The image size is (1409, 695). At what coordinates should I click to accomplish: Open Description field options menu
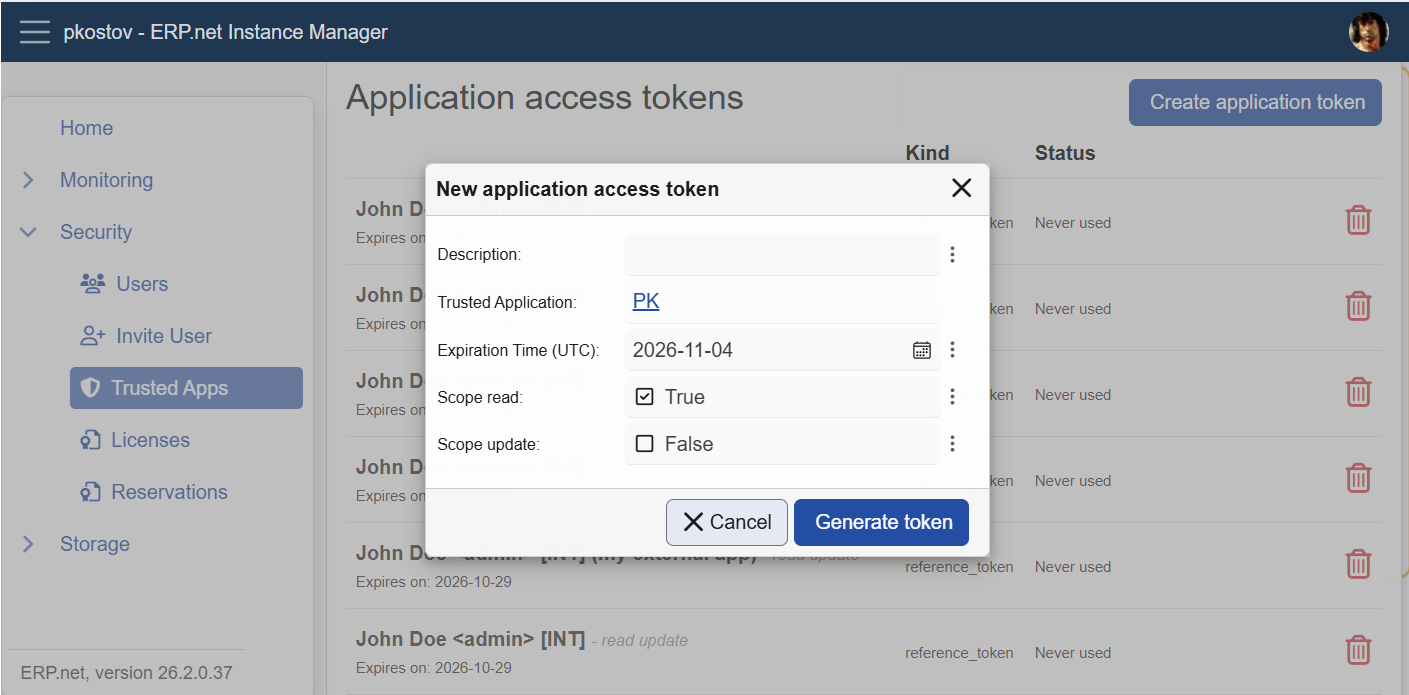pos(952,255)
